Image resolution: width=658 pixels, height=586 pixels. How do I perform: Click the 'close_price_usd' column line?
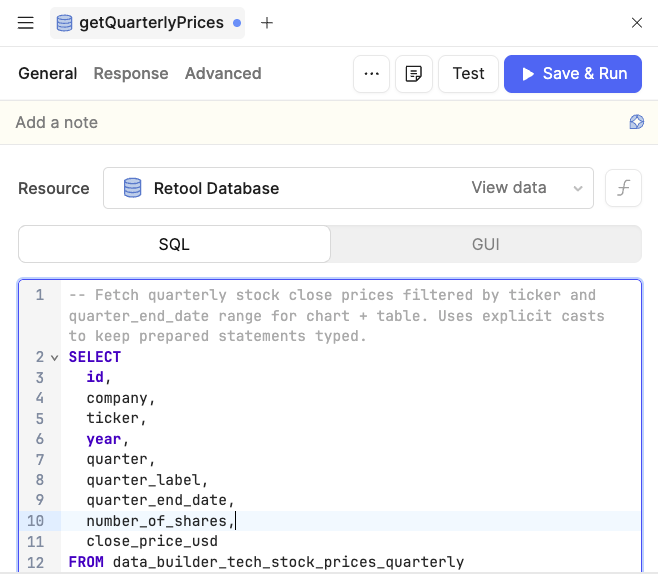tap(152, 541)
